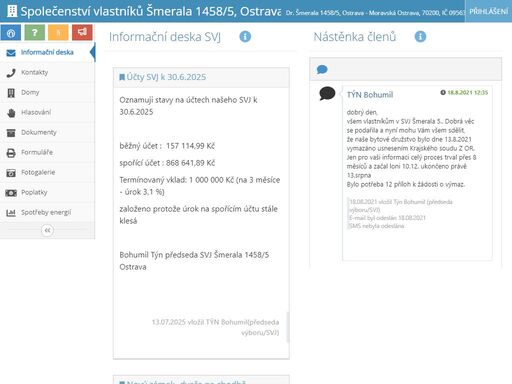Click the Nástěnka členů heading
512x384 pixels.
pos(355,37)
